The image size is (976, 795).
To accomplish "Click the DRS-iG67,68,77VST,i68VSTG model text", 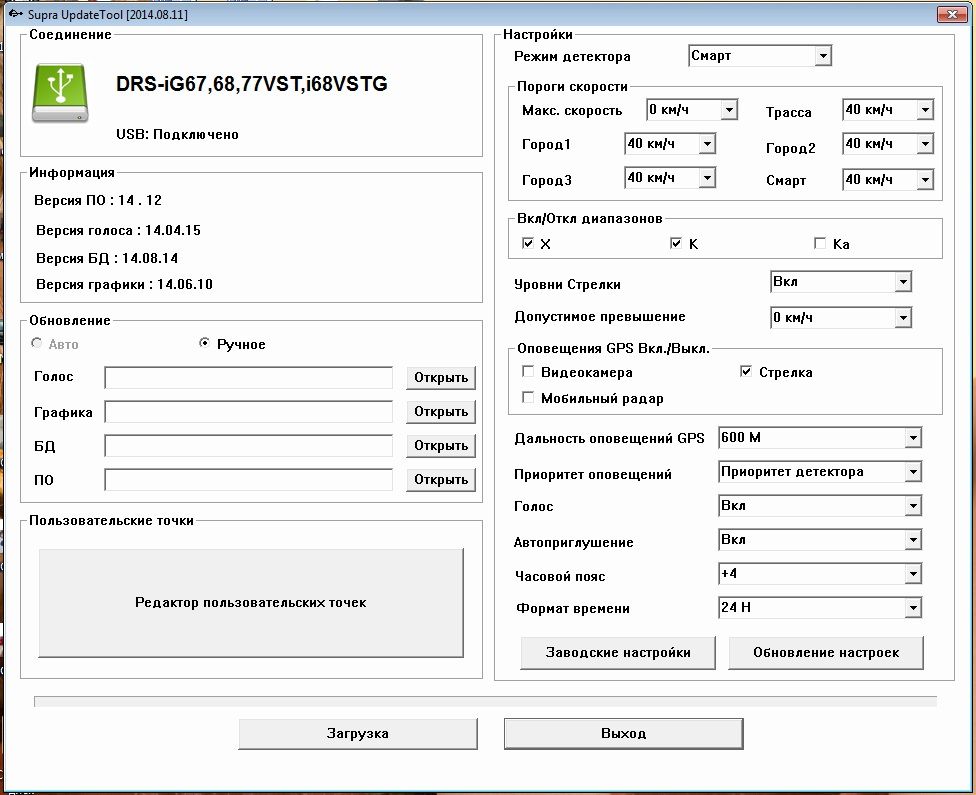I will (x=251, y=84).
